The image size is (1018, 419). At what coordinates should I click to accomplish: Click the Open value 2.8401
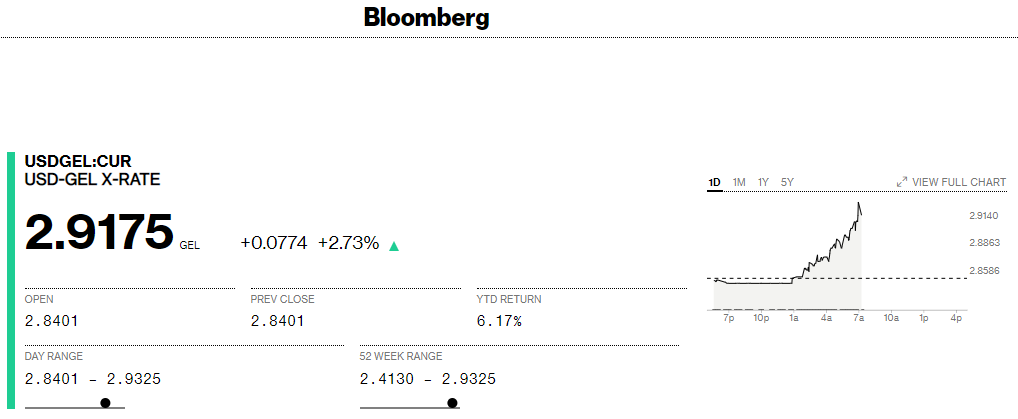52,321
